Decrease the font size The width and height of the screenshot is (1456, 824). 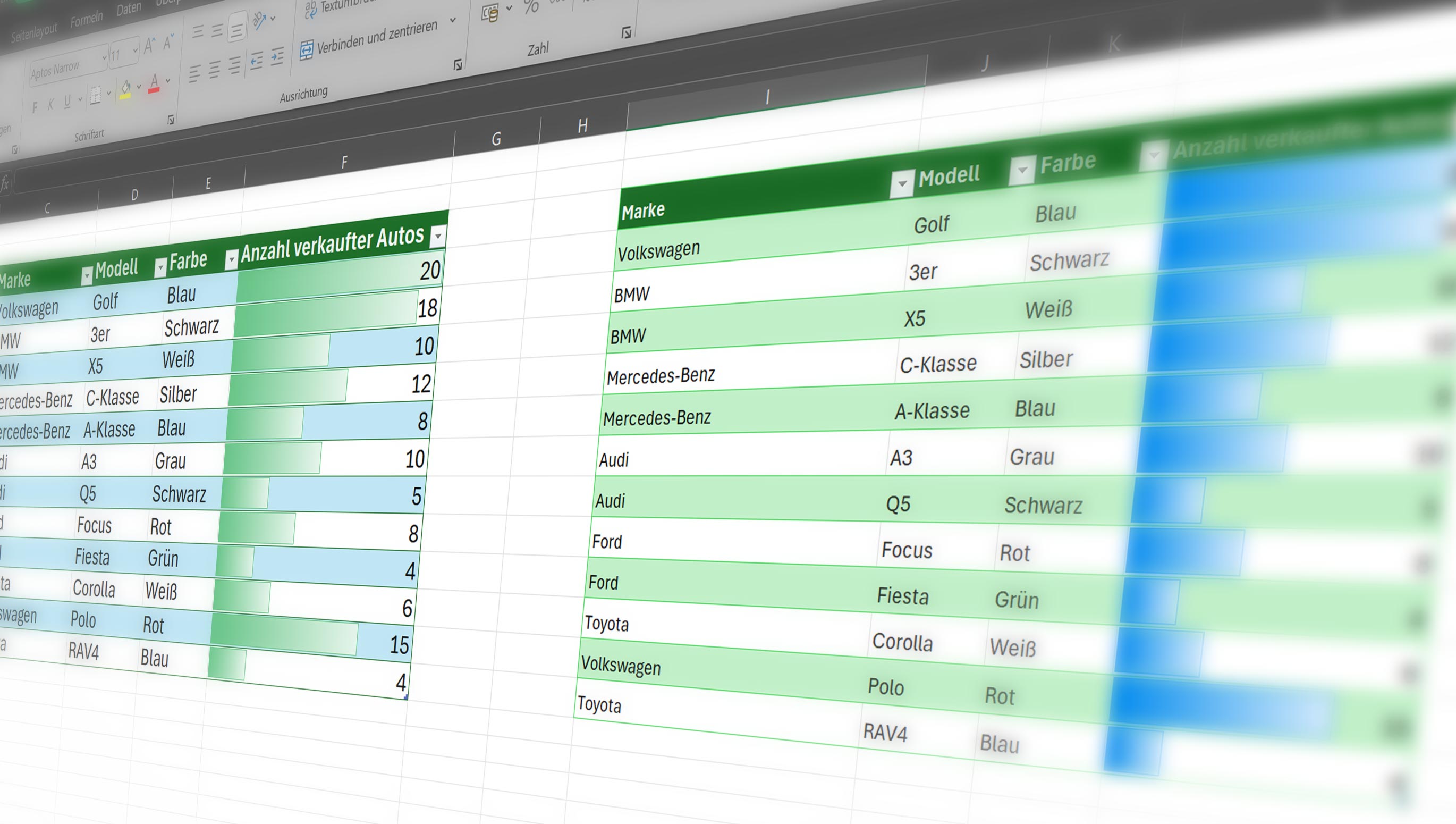point(168,43)
